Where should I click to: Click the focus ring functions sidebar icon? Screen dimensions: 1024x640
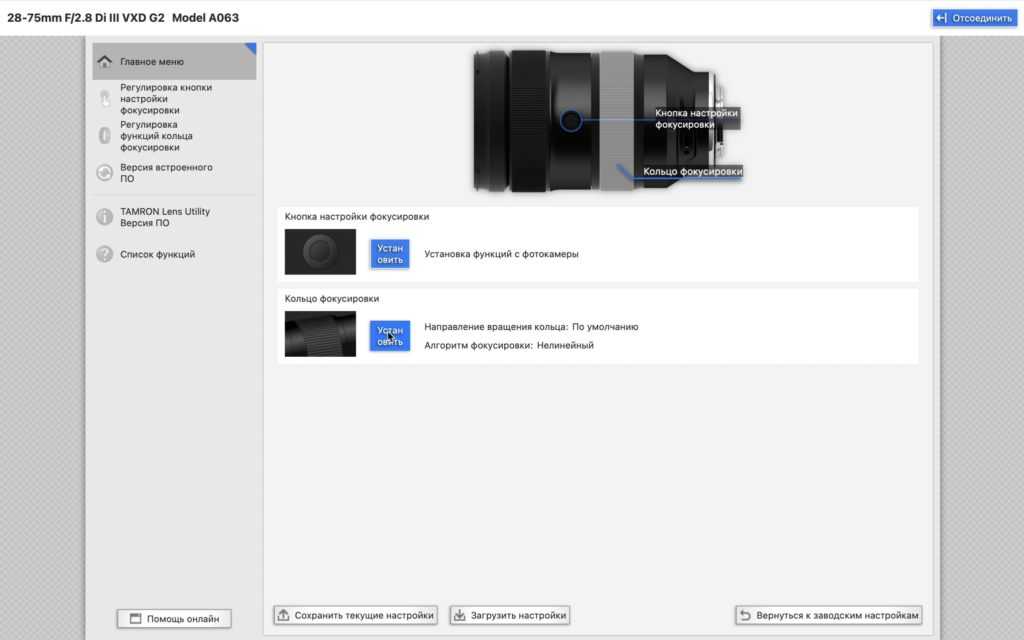pos(104,136)
